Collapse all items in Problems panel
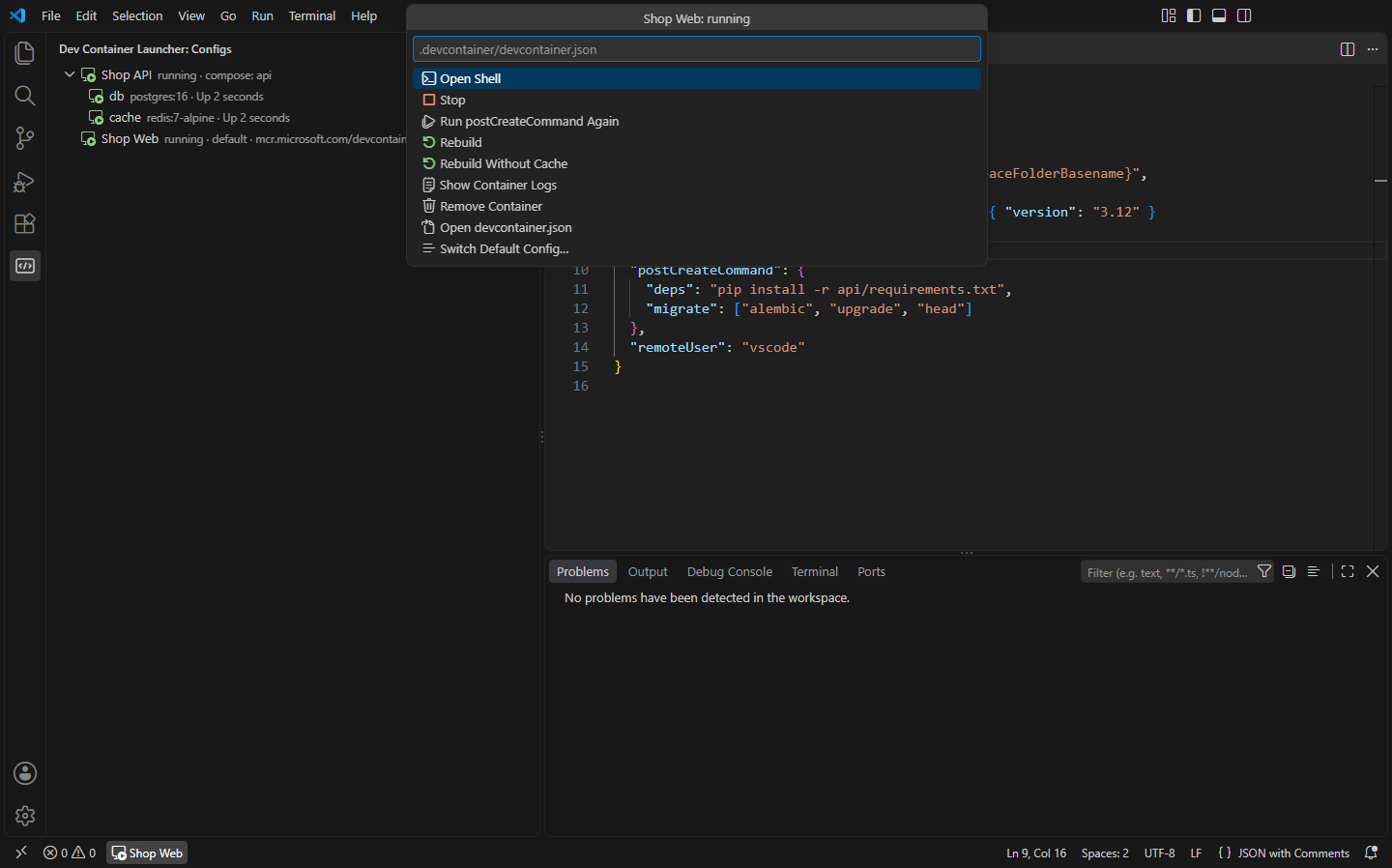This screenshot has height=868, width=1392. [1289, 572]
